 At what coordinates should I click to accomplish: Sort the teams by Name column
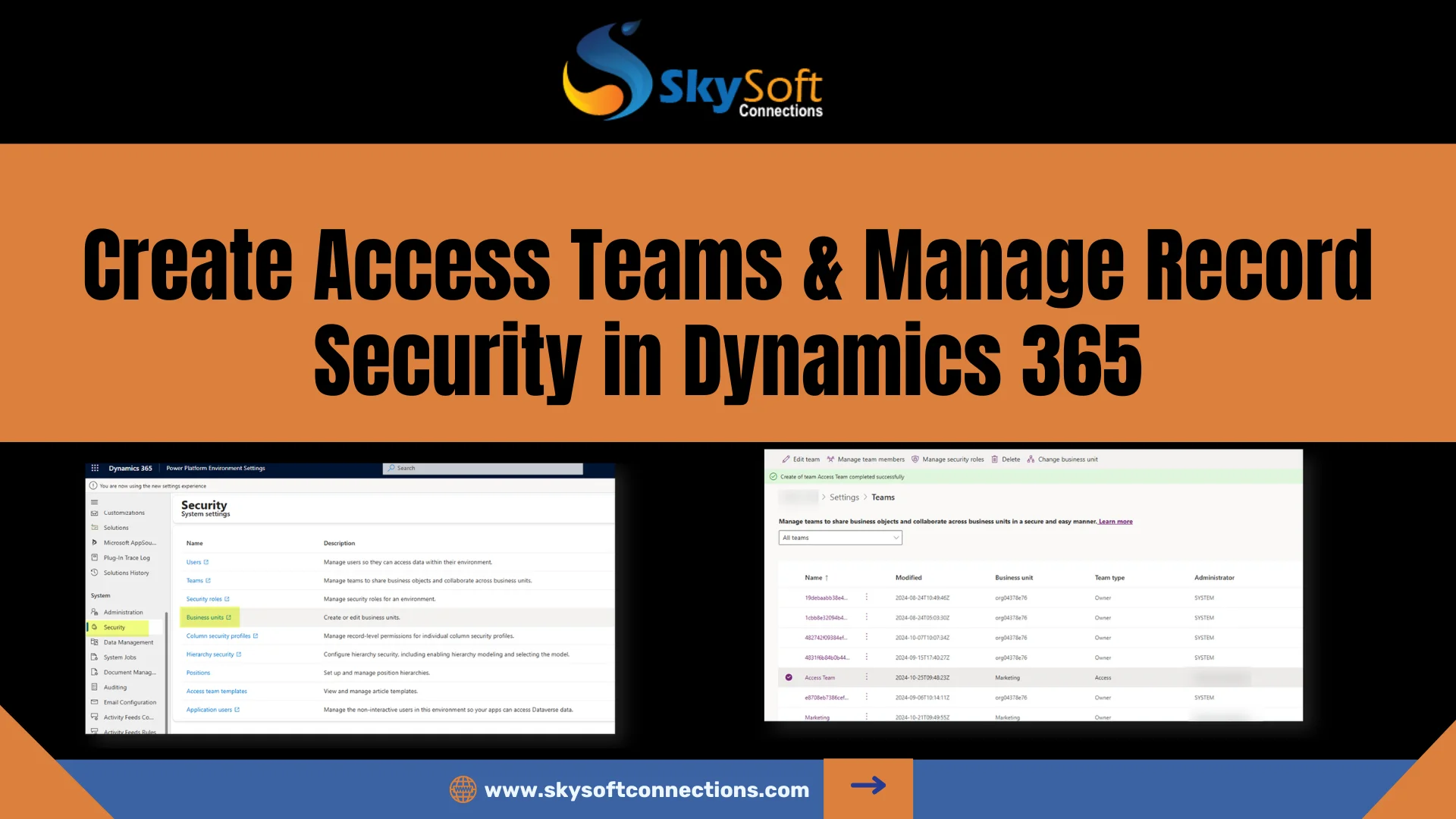tap(816, 578)
